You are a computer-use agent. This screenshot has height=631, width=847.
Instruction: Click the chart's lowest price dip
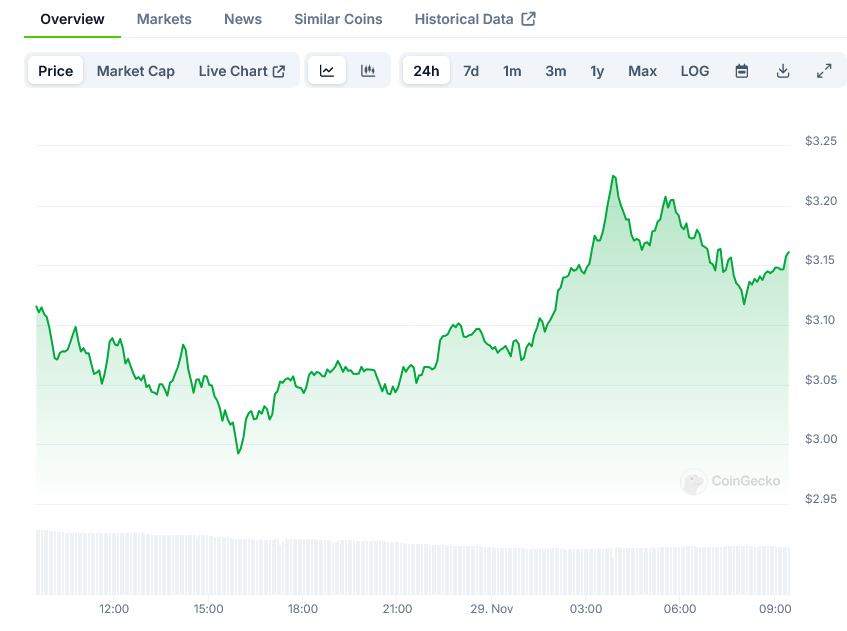point(238,453)
